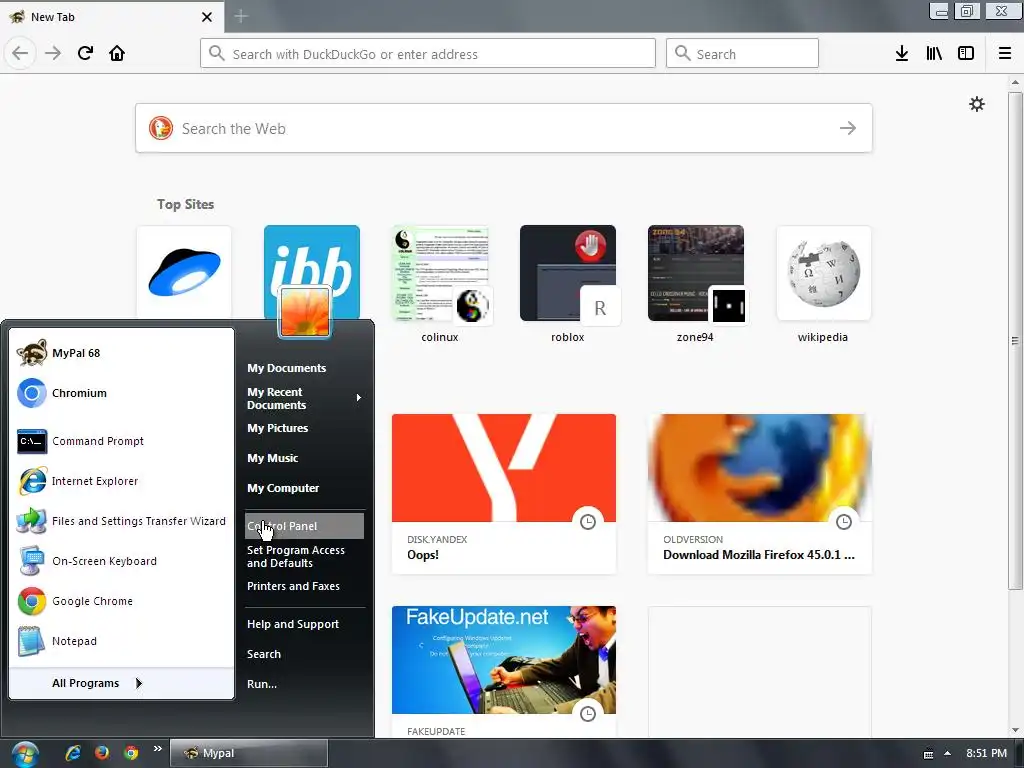Screen dimensions: 1024x768
Task: Open Command Prompt from Start menu
Action: click(121, 441)
